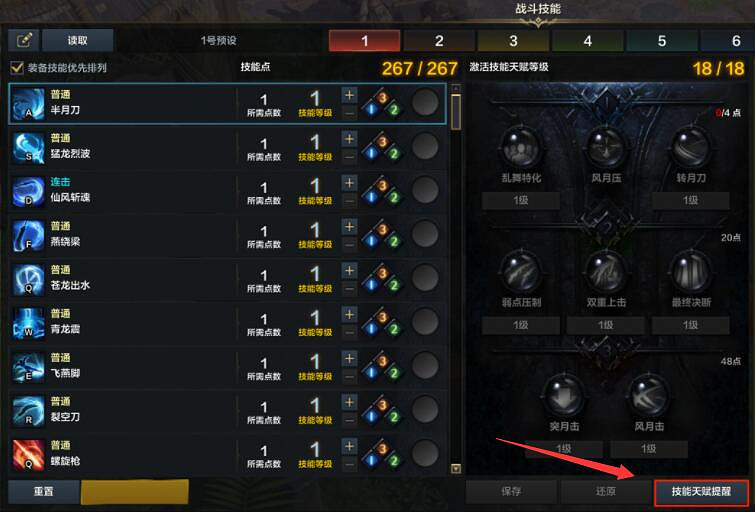The image size is (755, 512).
Task: Pick the 突月击 talent orb
Action: [563, 396]
